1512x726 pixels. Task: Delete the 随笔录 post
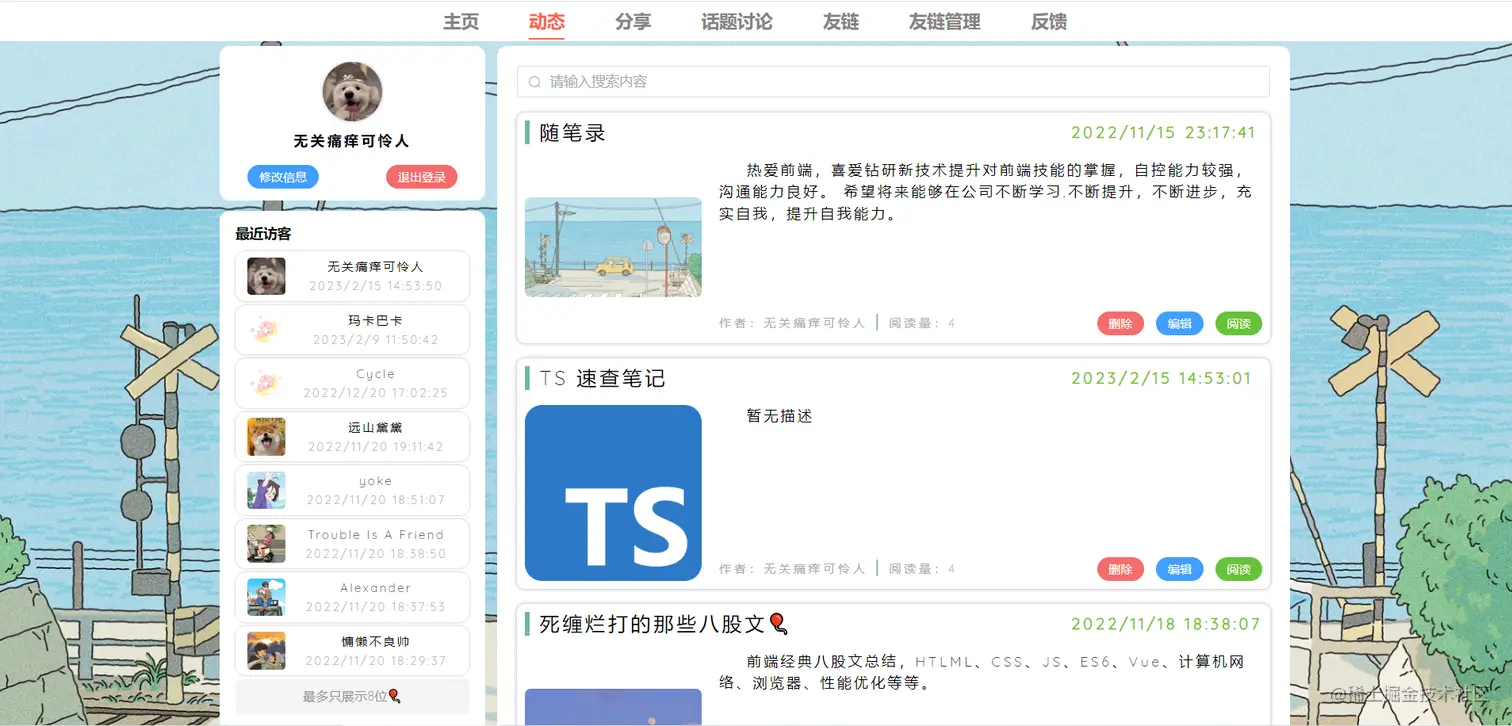coord(1121,323)
